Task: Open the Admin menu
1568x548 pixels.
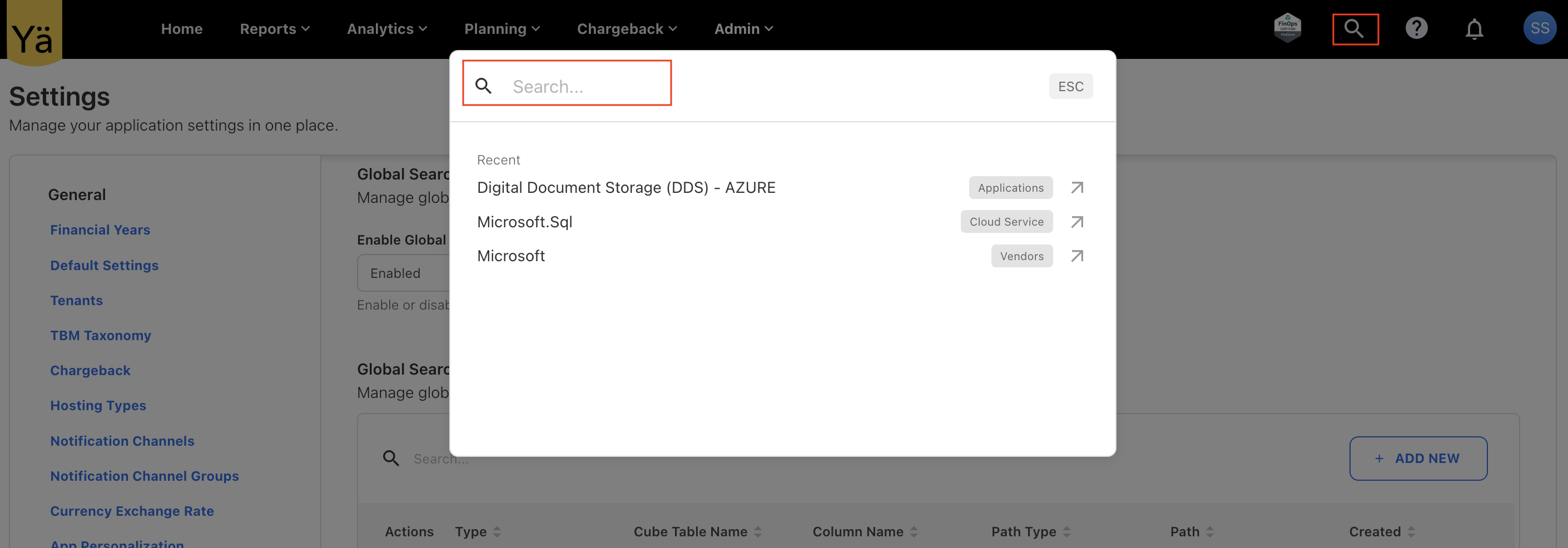Action: pyautogui.click(x=743, y=28)
